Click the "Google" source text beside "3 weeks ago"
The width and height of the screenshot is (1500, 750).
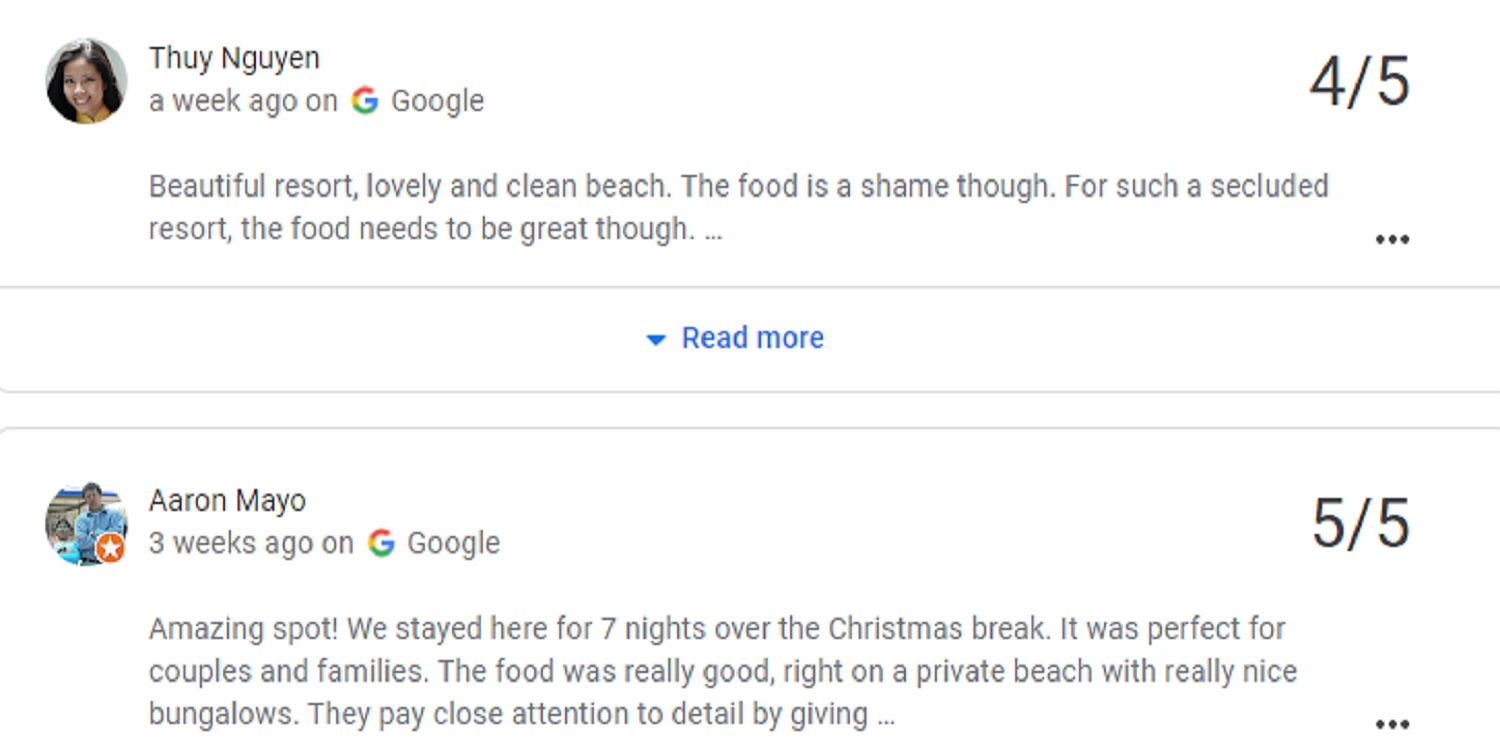click(x=453, y=543)
